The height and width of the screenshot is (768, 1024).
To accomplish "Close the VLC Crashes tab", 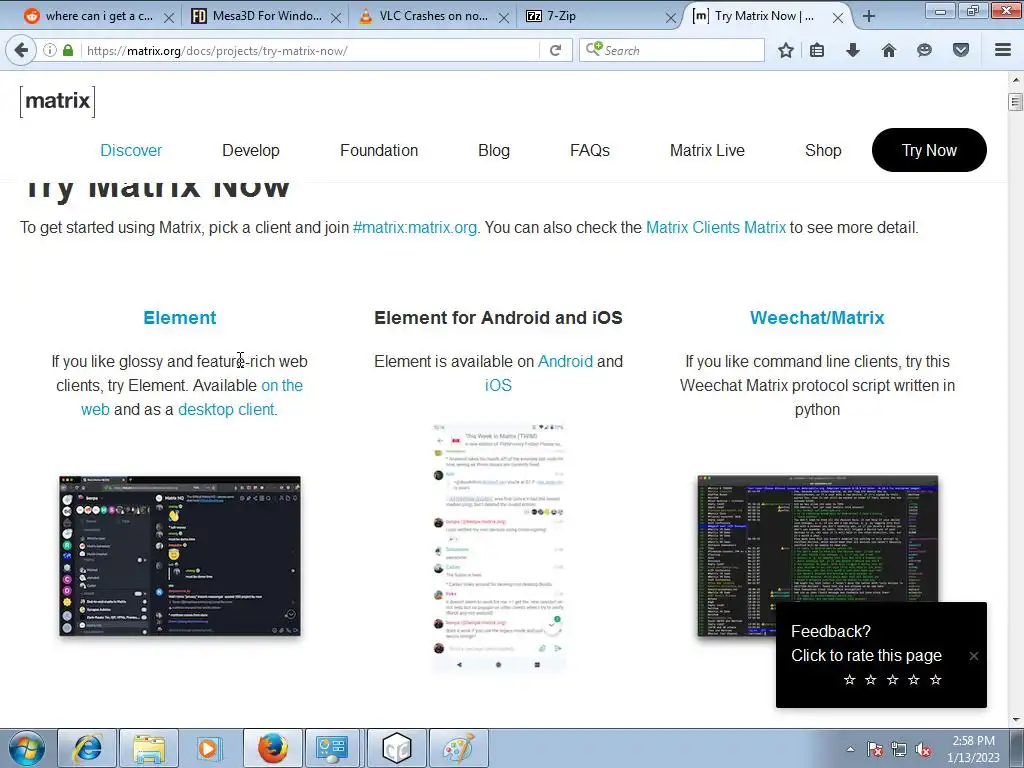I will 504,18.
